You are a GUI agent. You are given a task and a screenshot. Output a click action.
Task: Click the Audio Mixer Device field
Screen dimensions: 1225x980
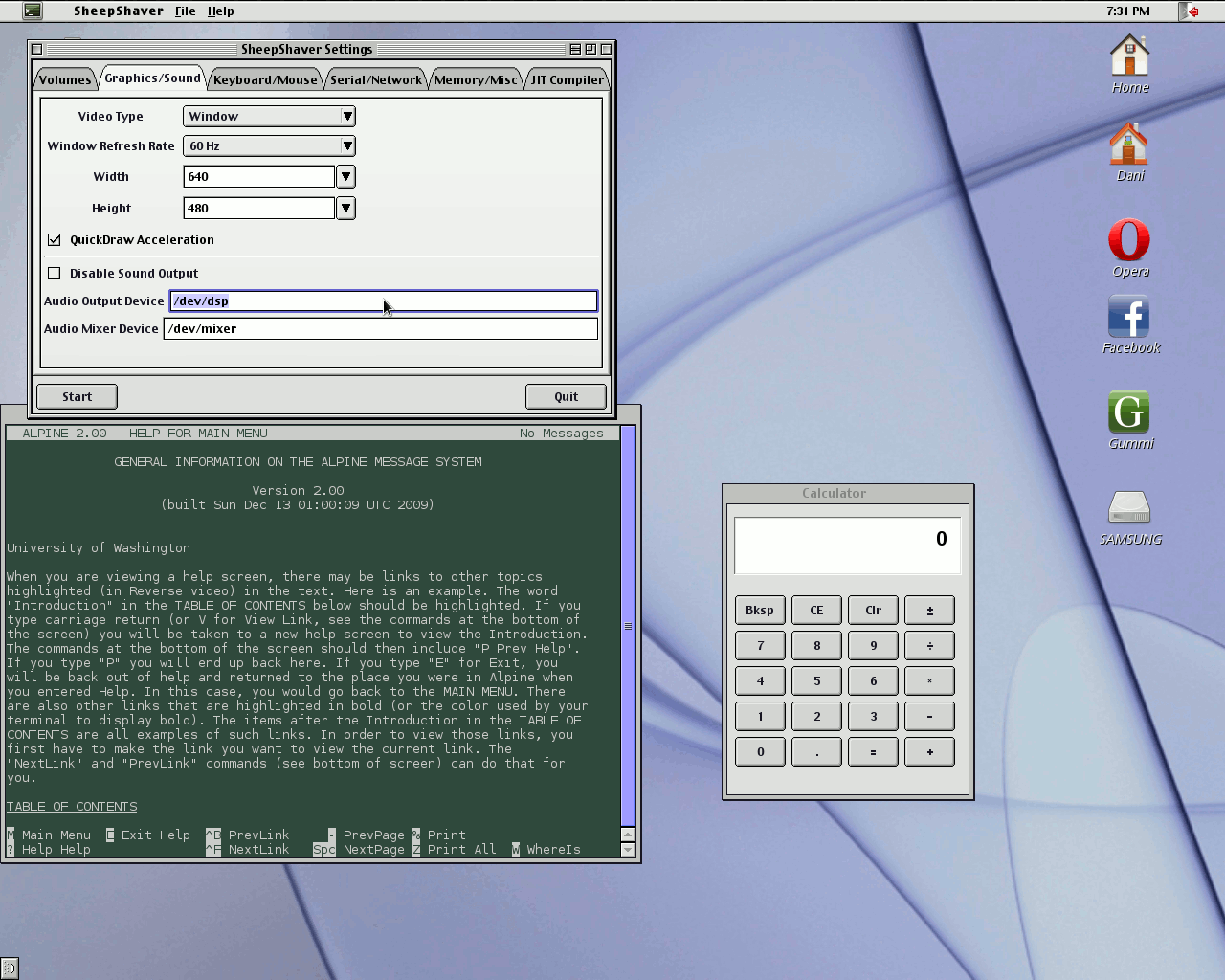(x=381, y=329)
